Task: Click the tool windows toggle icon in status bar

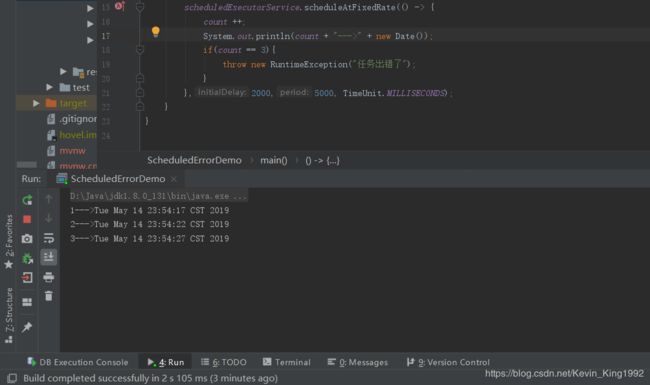Action: coord(12,378)
